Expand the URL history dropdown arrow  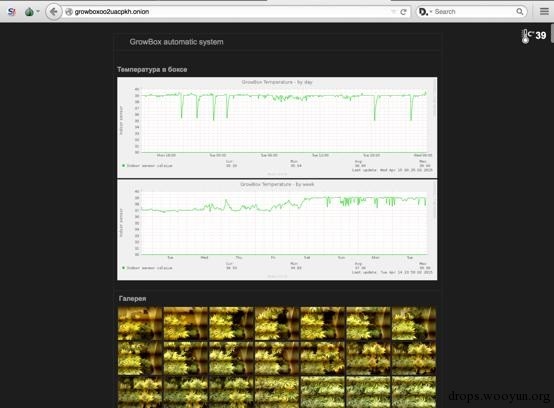click(x=393, y=12)
